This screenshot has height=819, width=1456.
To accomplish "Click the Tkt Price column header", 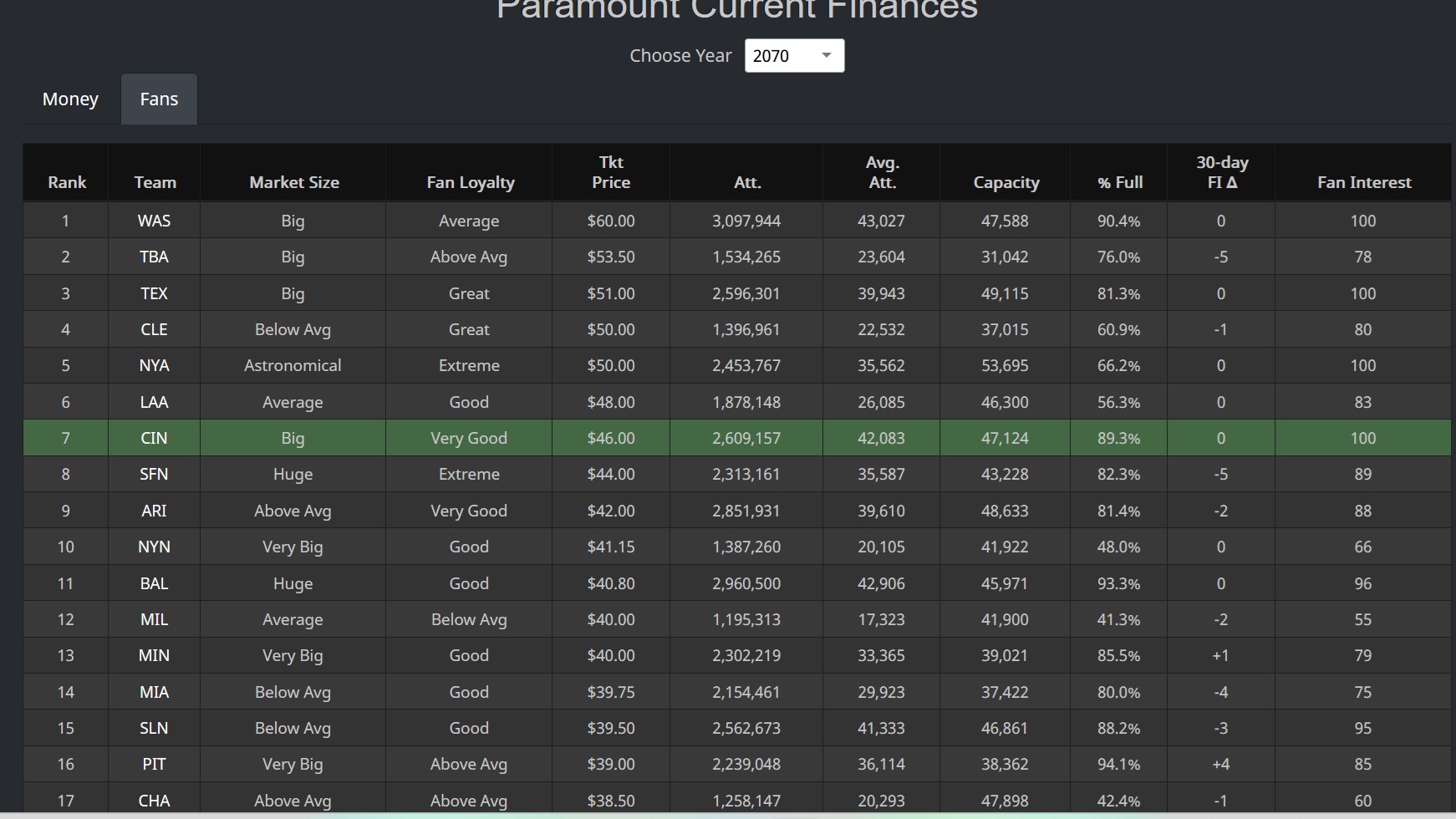I will [611, 172].
